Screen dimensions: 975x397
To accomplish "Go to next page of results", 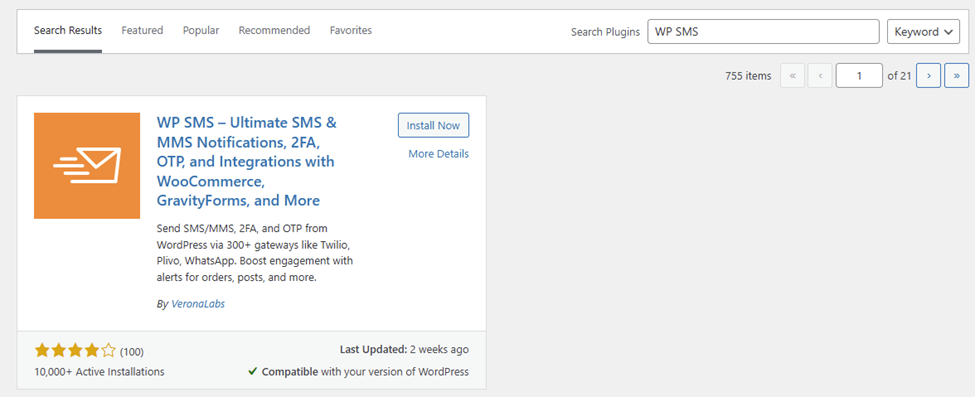I will point(928,76).
